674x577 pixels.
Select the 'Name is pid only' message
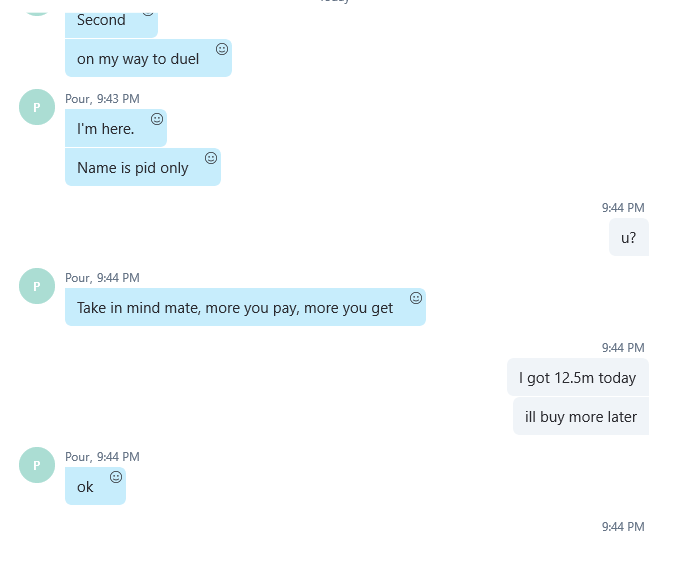[x=143, y=167]
